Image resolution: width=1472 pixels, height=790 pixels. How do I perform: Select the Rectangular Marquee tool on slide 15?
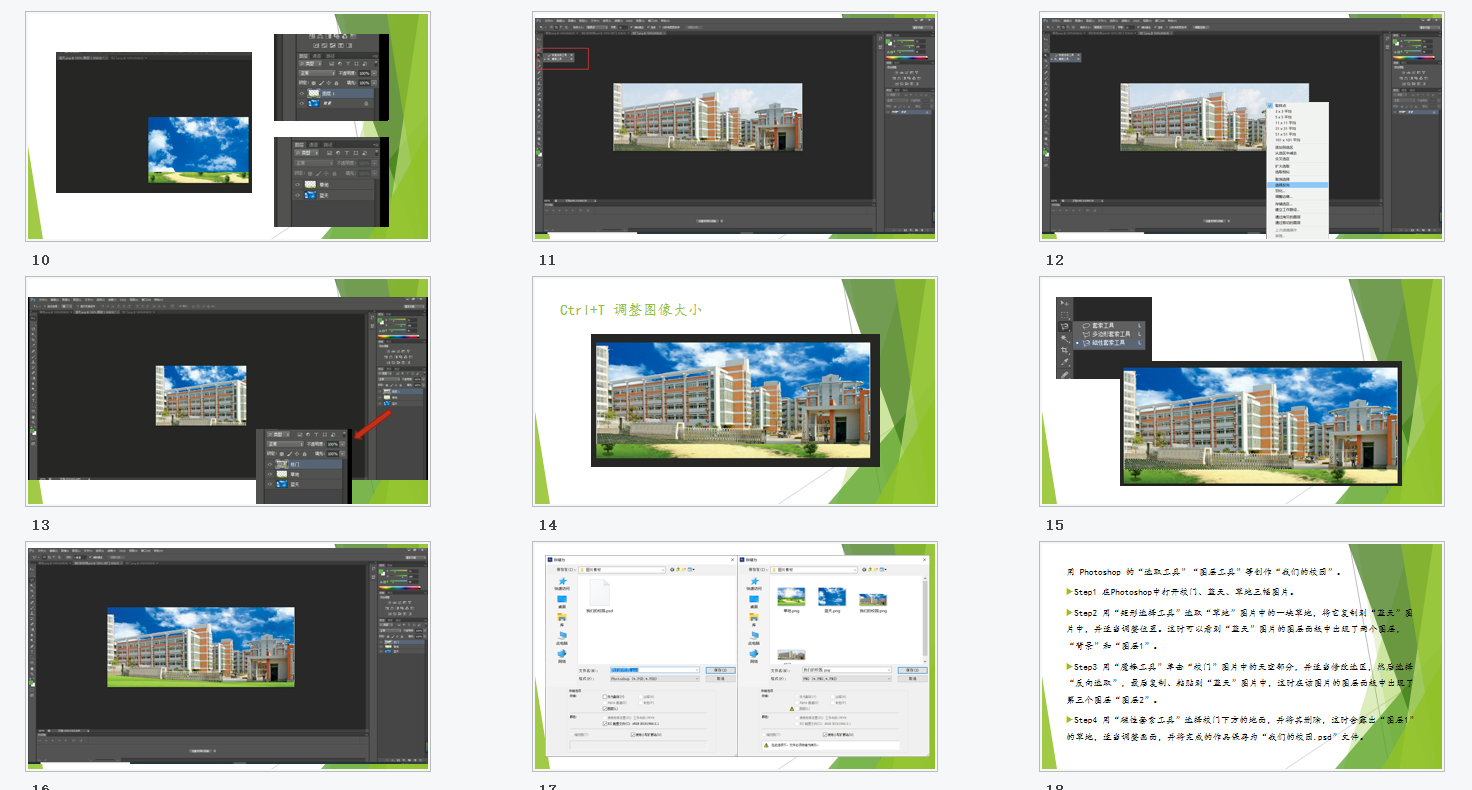pos(1065,315)
